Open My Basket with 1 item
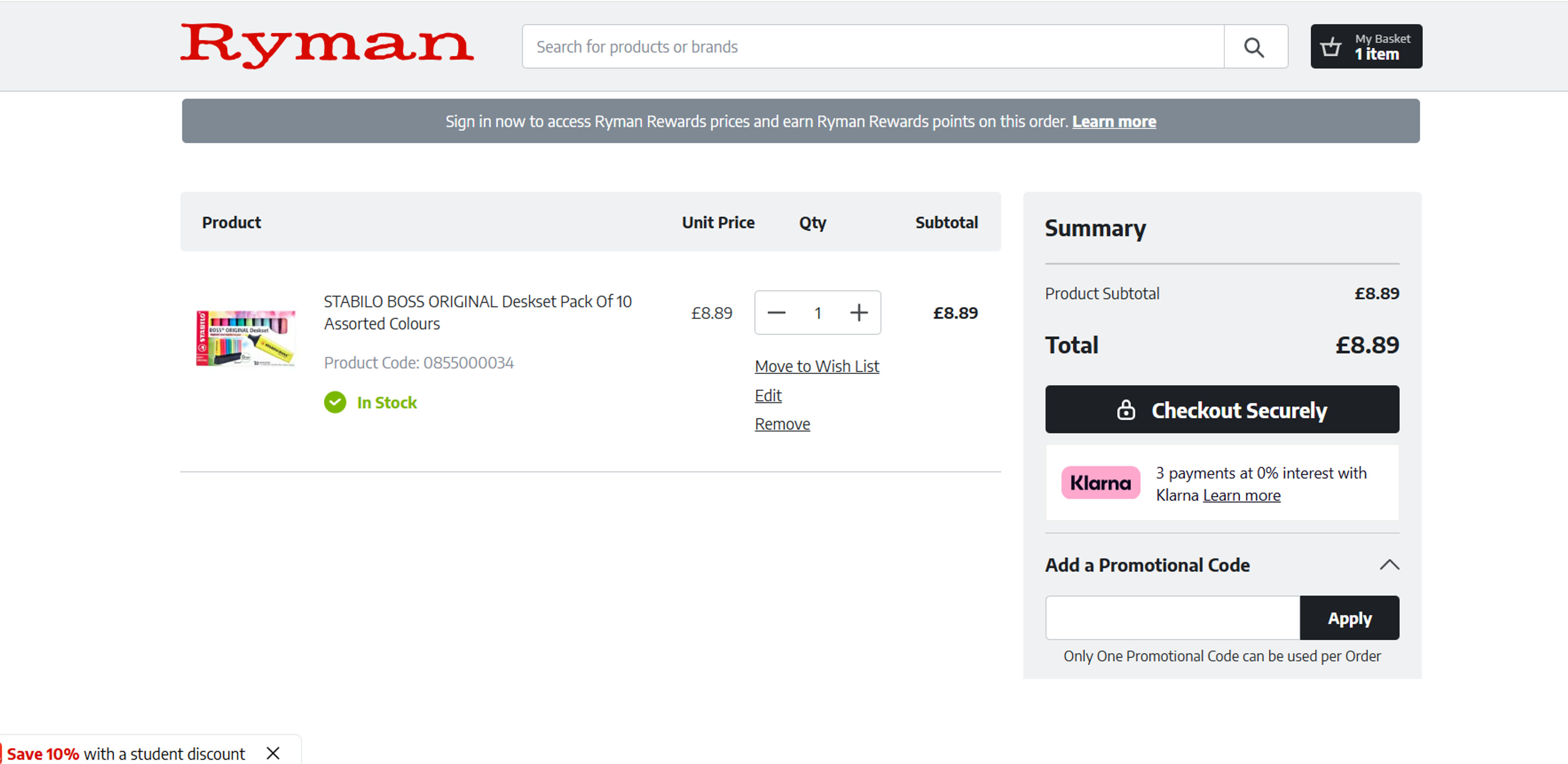1568x764 pixels. 1366,46
